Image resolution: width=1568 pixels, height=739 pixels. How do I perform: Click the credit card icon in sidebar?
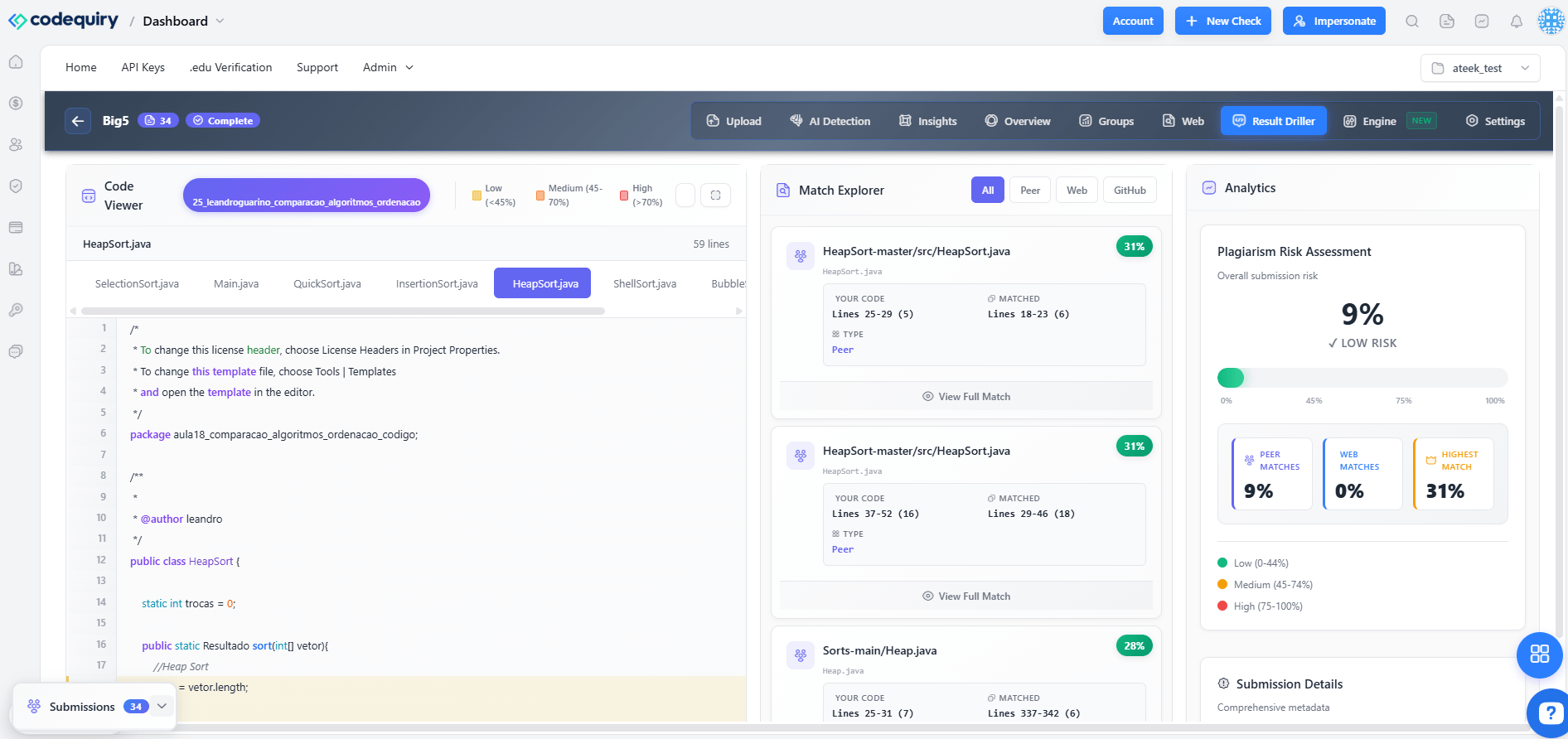tap(16, 228)
